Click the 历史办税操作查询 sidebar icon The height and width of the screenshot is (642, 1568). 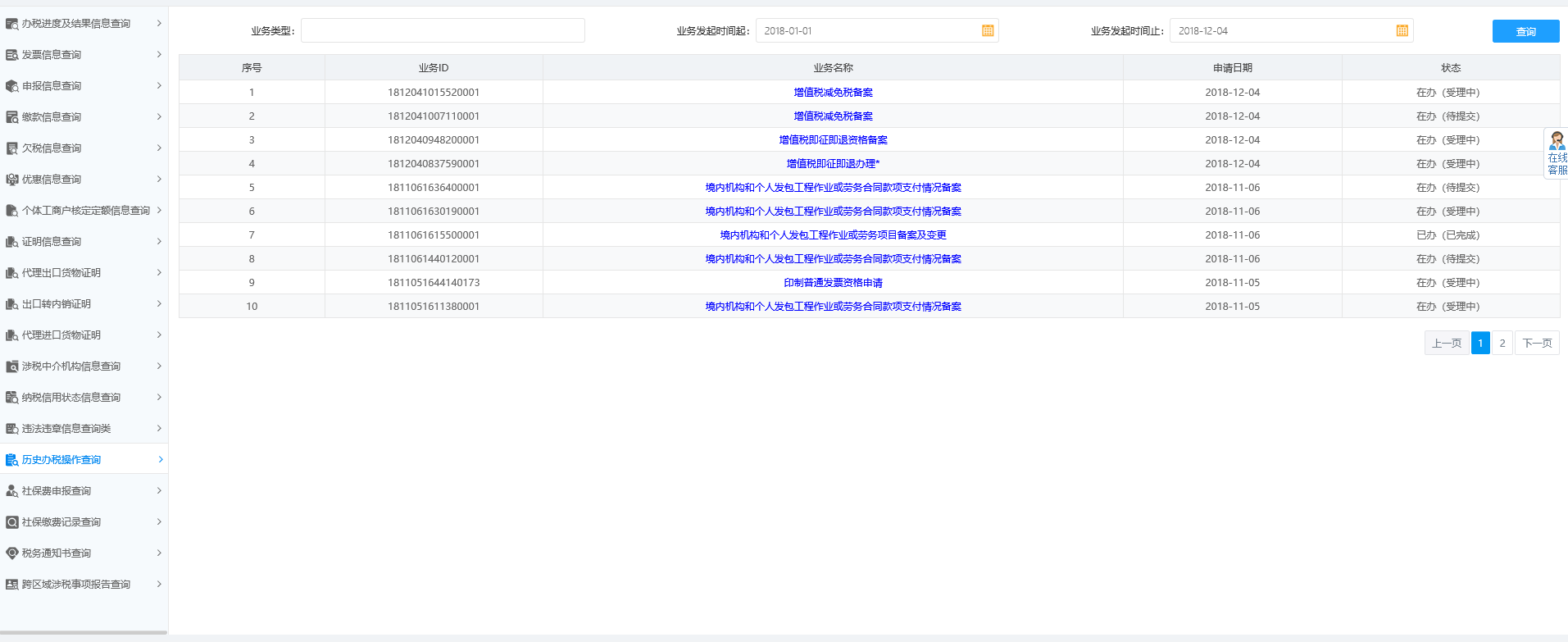point(12,460)
